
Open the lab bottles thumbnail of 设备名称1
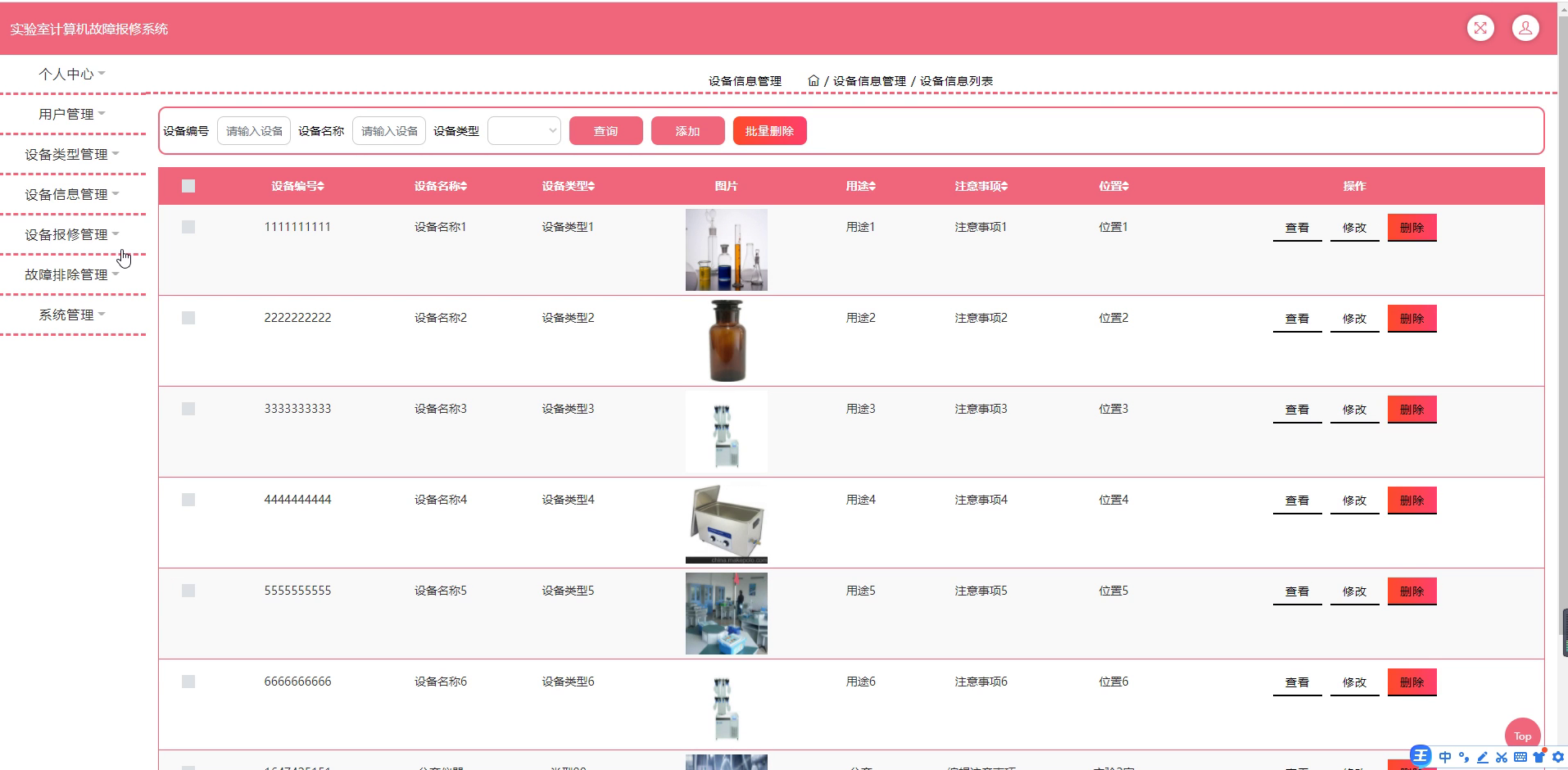coord(727,250)
